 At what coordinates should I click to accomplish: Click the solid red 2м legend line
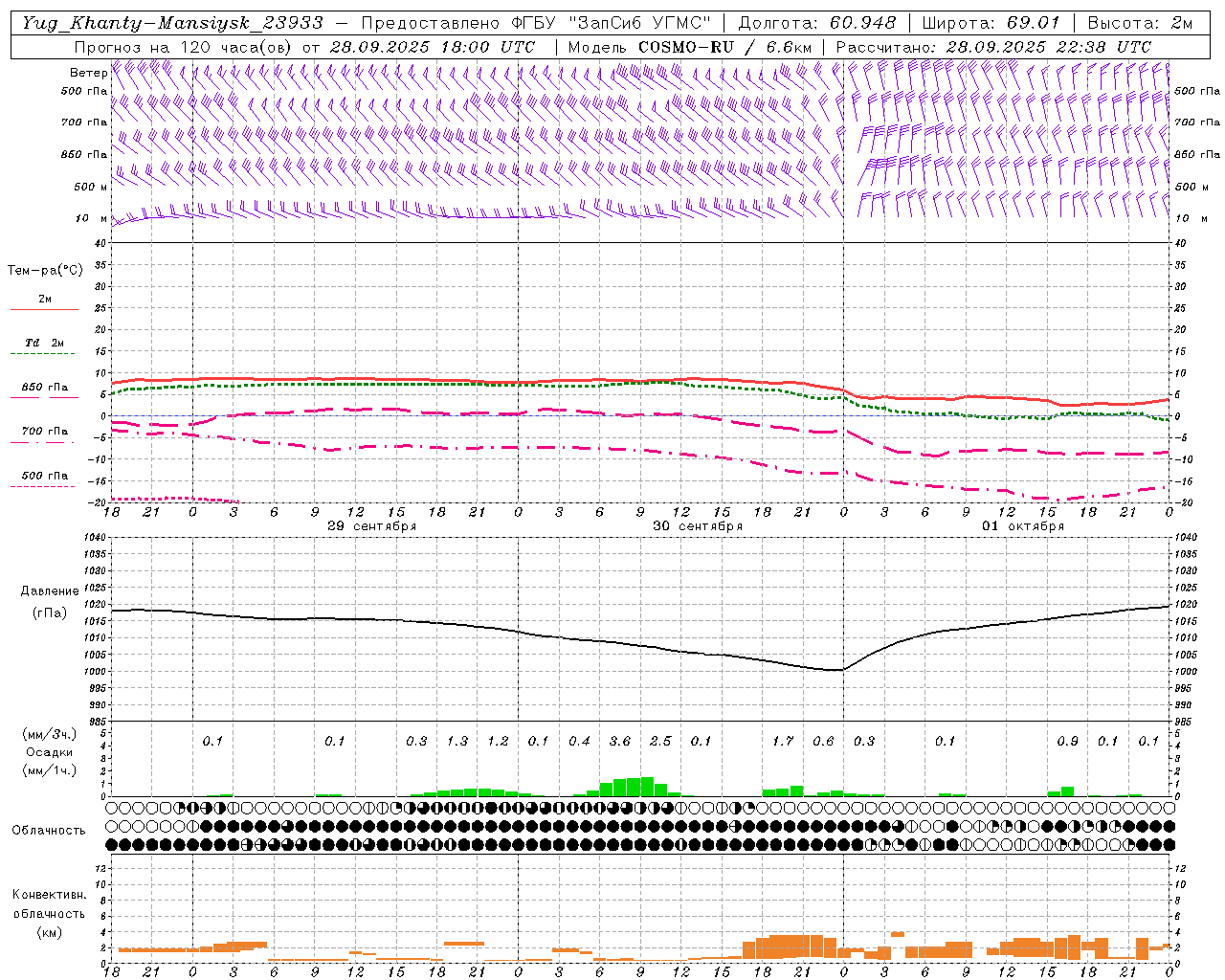44,309
